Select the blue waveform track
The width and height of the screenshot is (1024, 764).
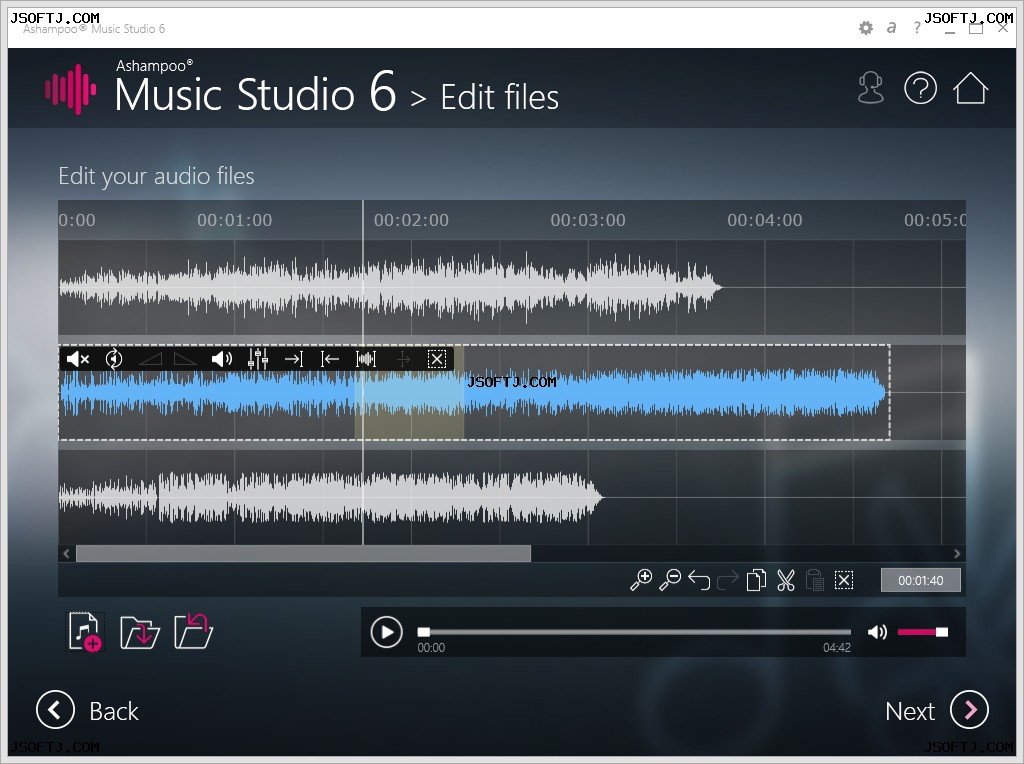474,392
